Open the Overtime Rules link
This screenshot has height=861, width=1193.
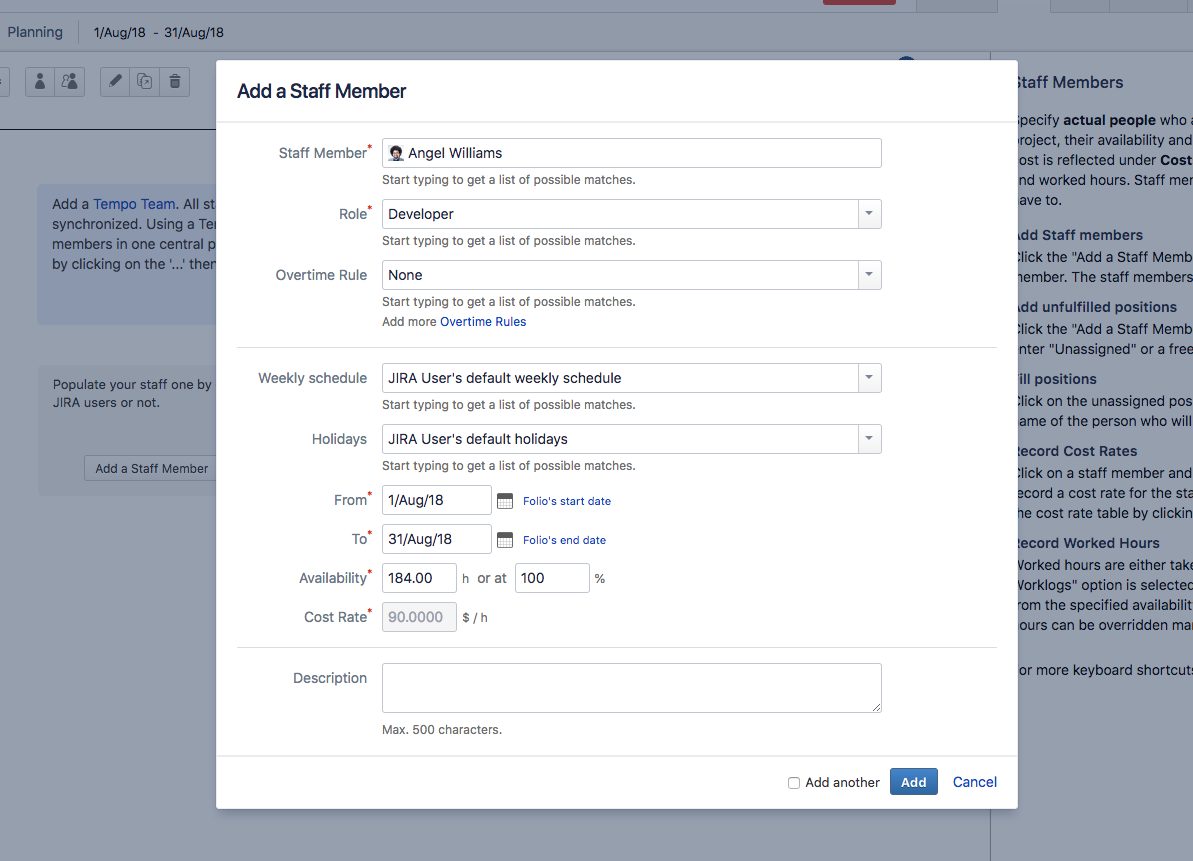[483, 322]
